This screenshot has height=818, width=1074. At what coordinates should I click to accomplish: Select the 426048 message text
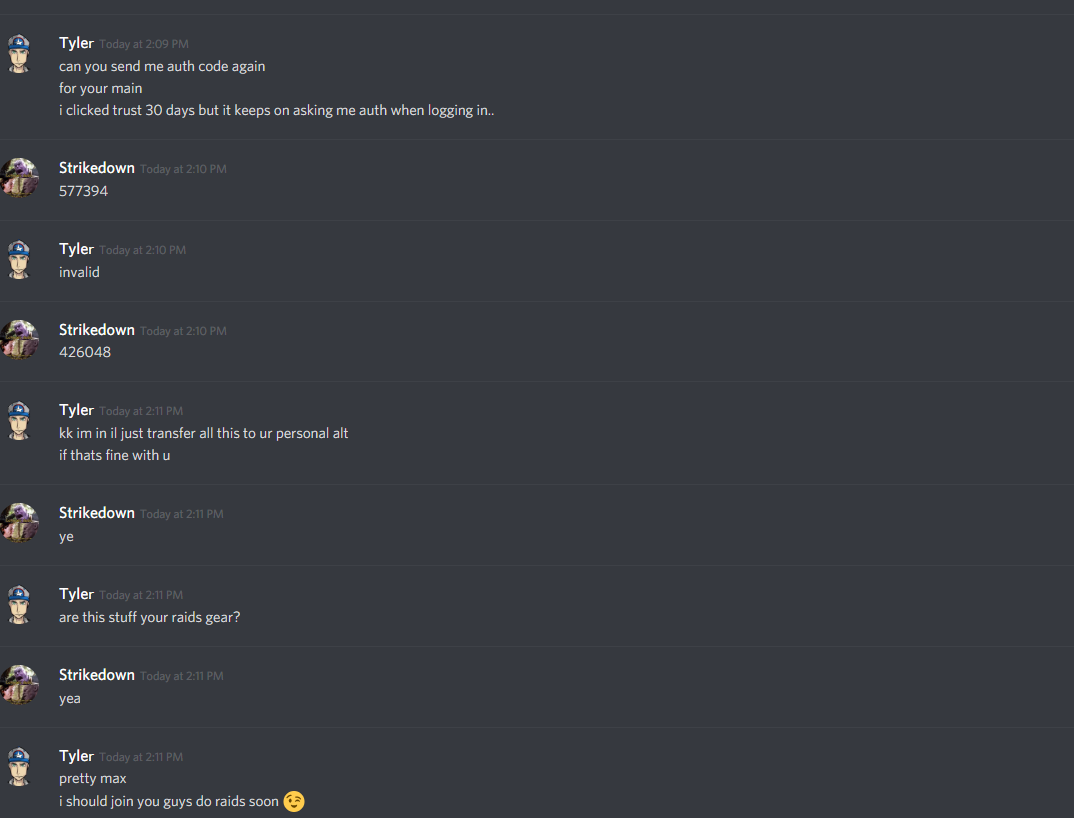point(85,352)
